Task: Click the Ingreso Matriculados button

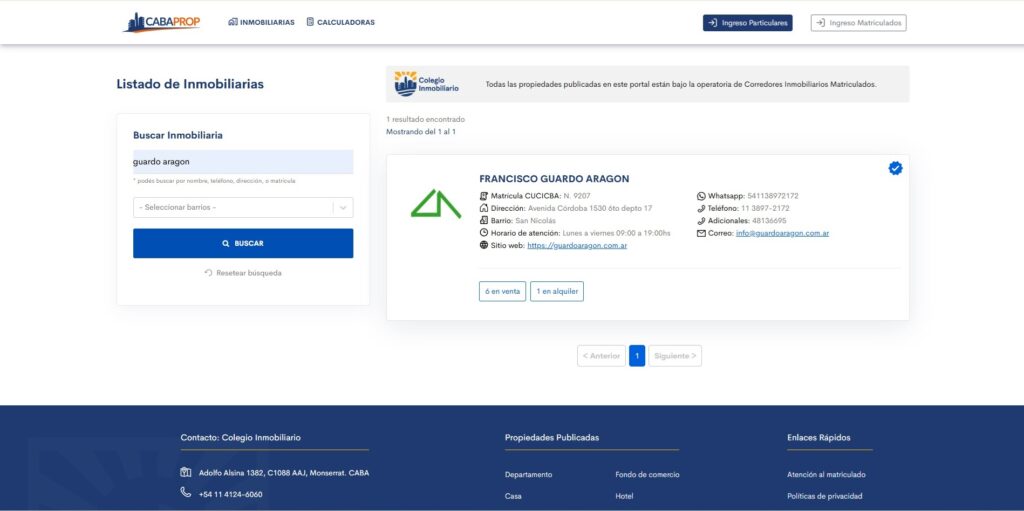Action: 858,22
